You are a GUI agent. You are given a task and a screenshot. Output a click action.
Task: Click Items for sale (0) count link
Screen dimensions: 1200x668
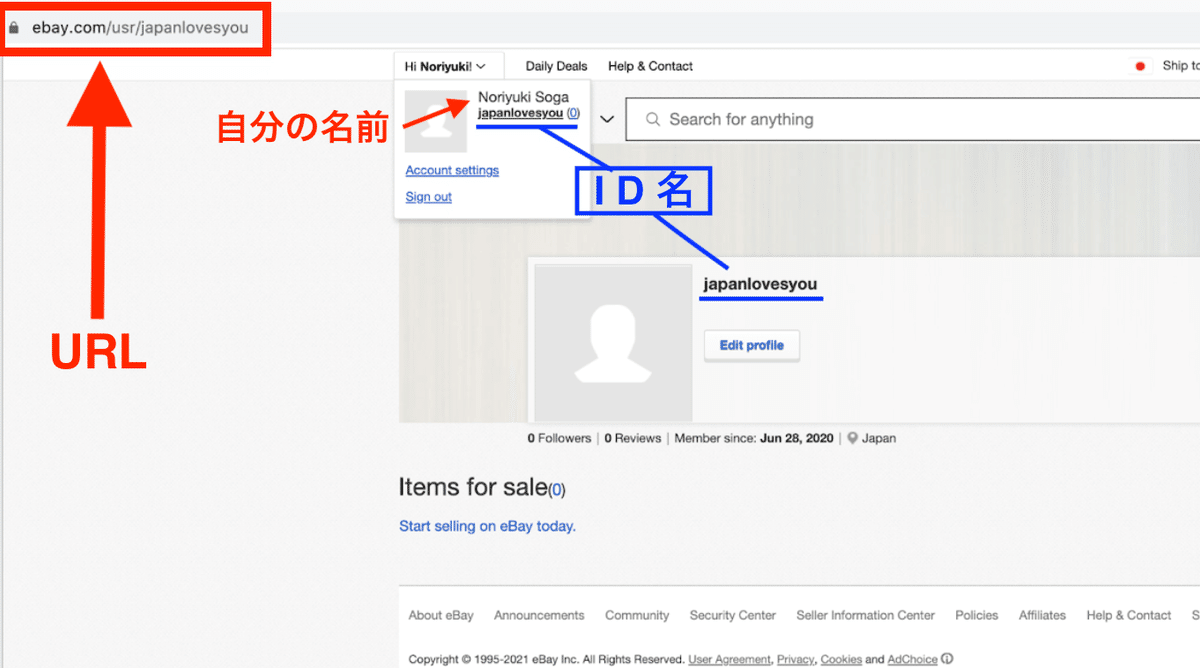pyautogui.click(x=556, y=490)
